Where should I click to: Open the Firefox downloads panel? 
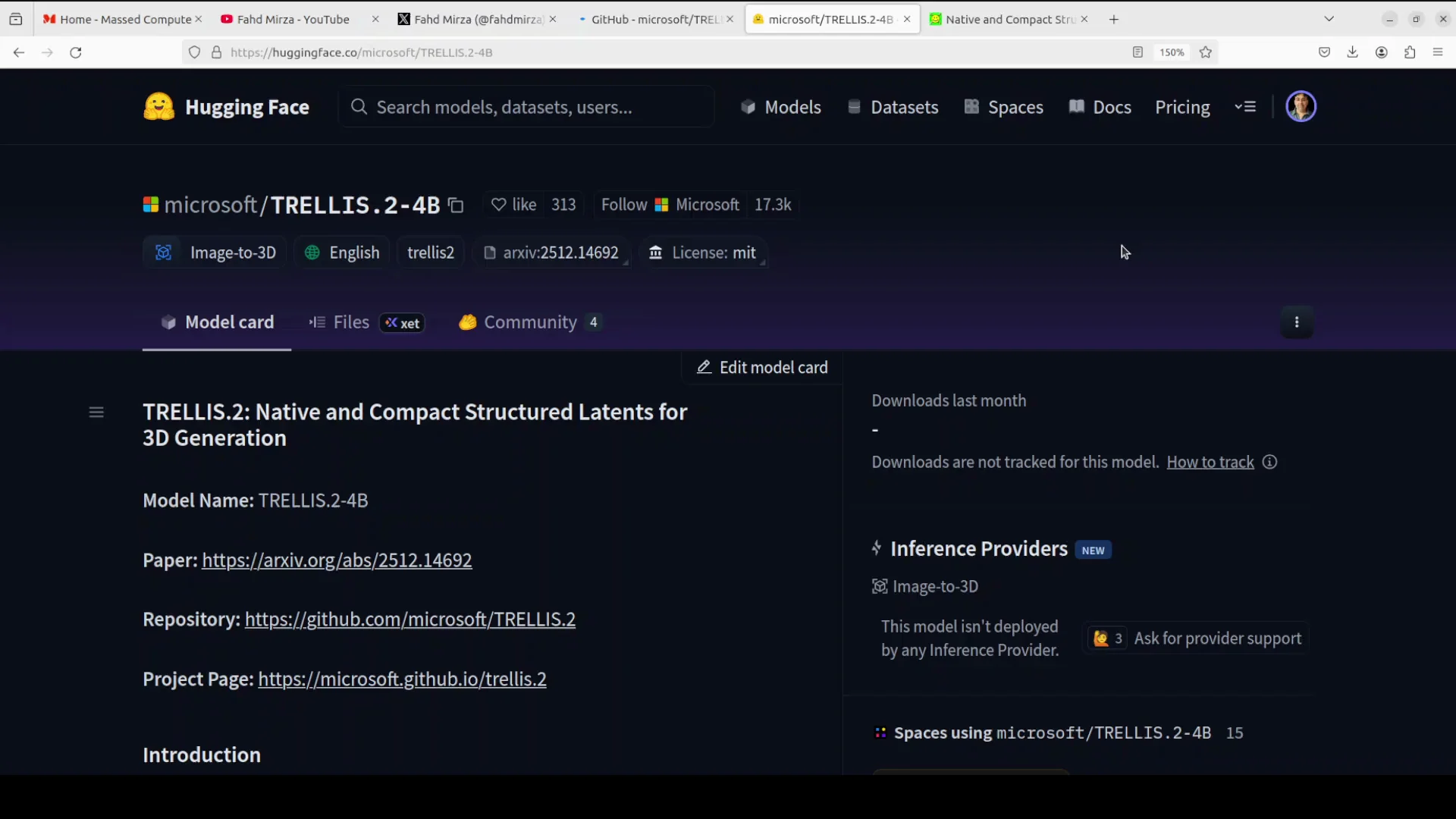pyautogui.click(x=1352, y=52)
